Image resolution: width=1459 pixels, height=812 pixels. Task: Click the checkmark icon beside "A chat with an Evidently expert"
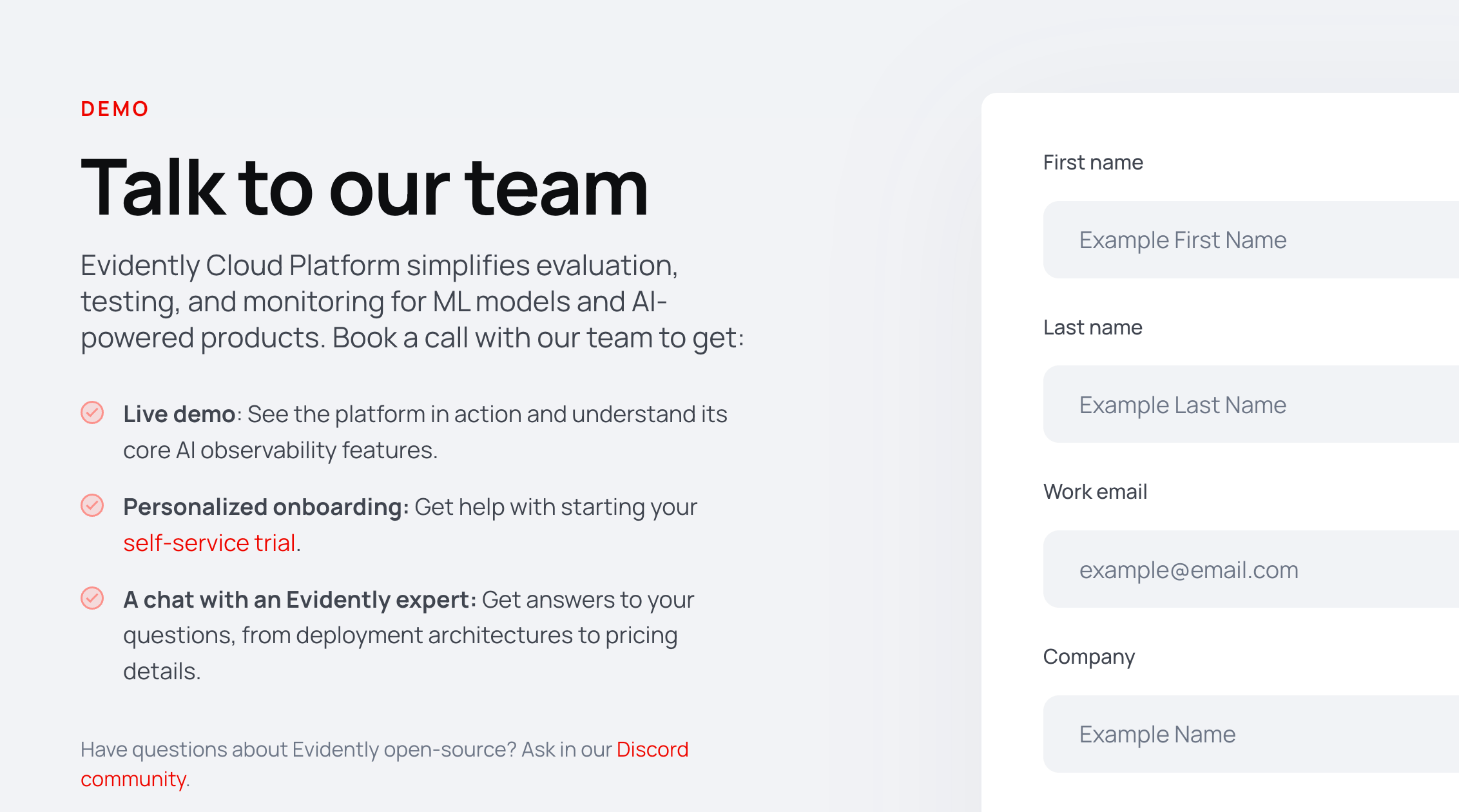93,599
